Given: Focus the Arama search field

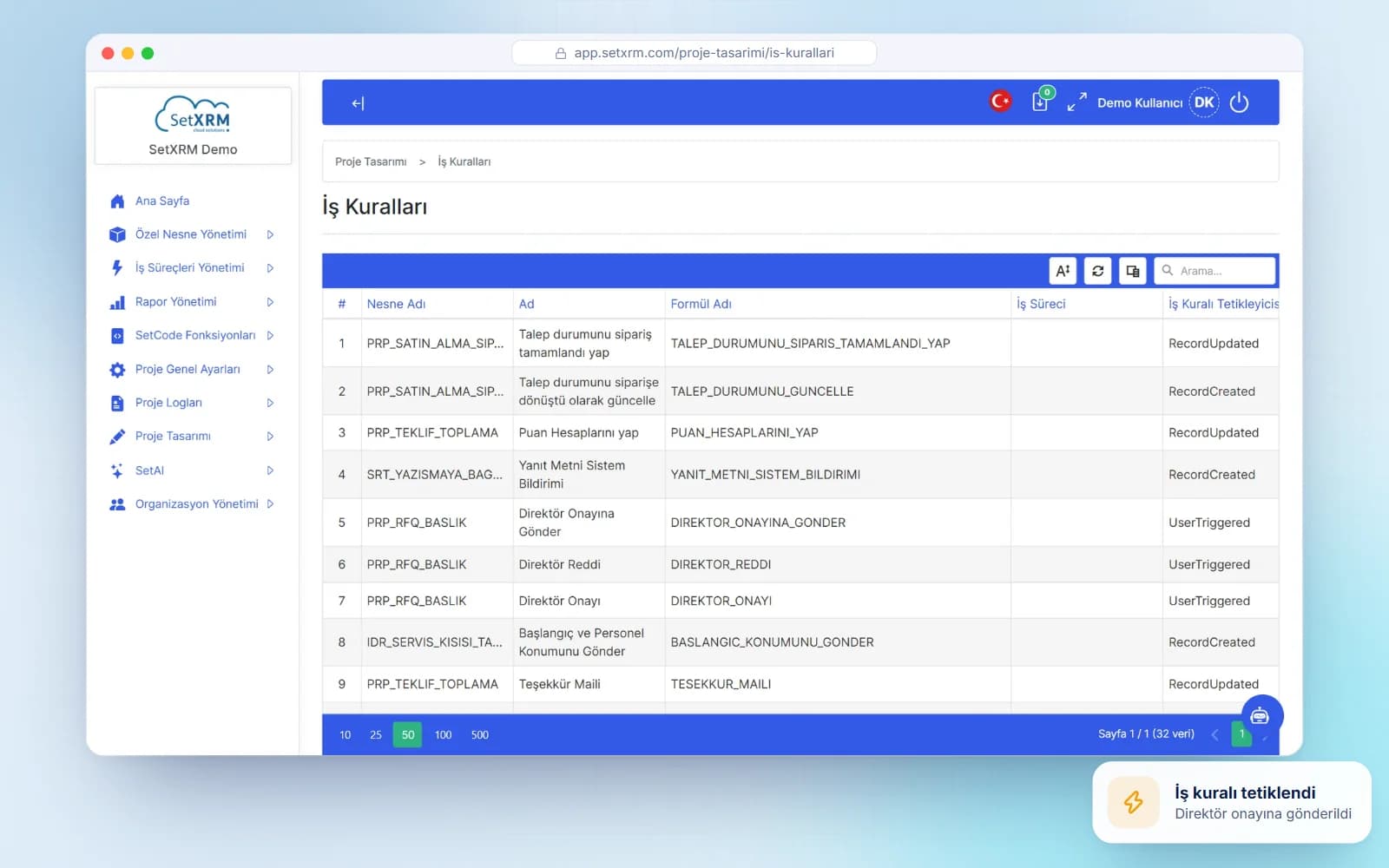Looking at the screenshot, I should (x=1215, y=271).
